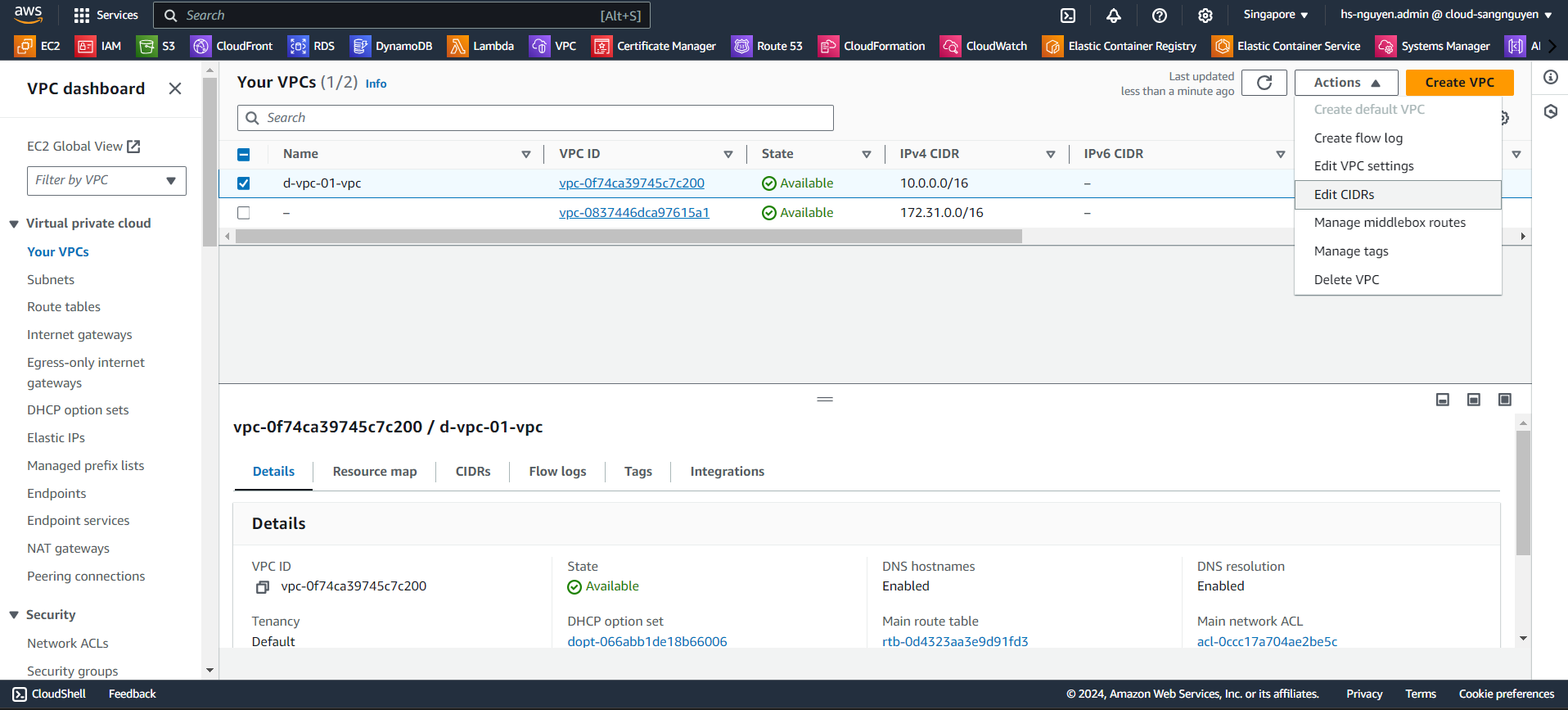Open Elastic Container Service shortcut
The width and height of the screenshot is (1568, 710).
point(1286,46)
